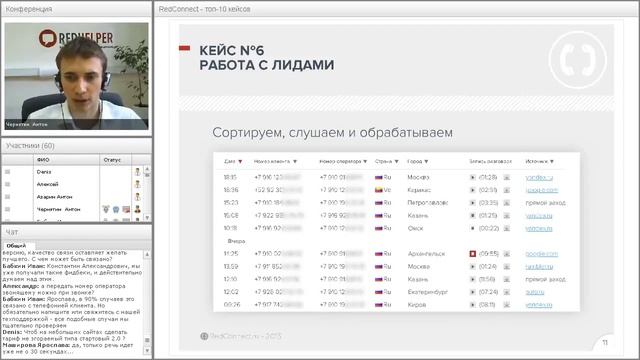This screenshot has width=640, height=360.
Task: Click chat scrollbar down arrow
Action: point(147,351)
